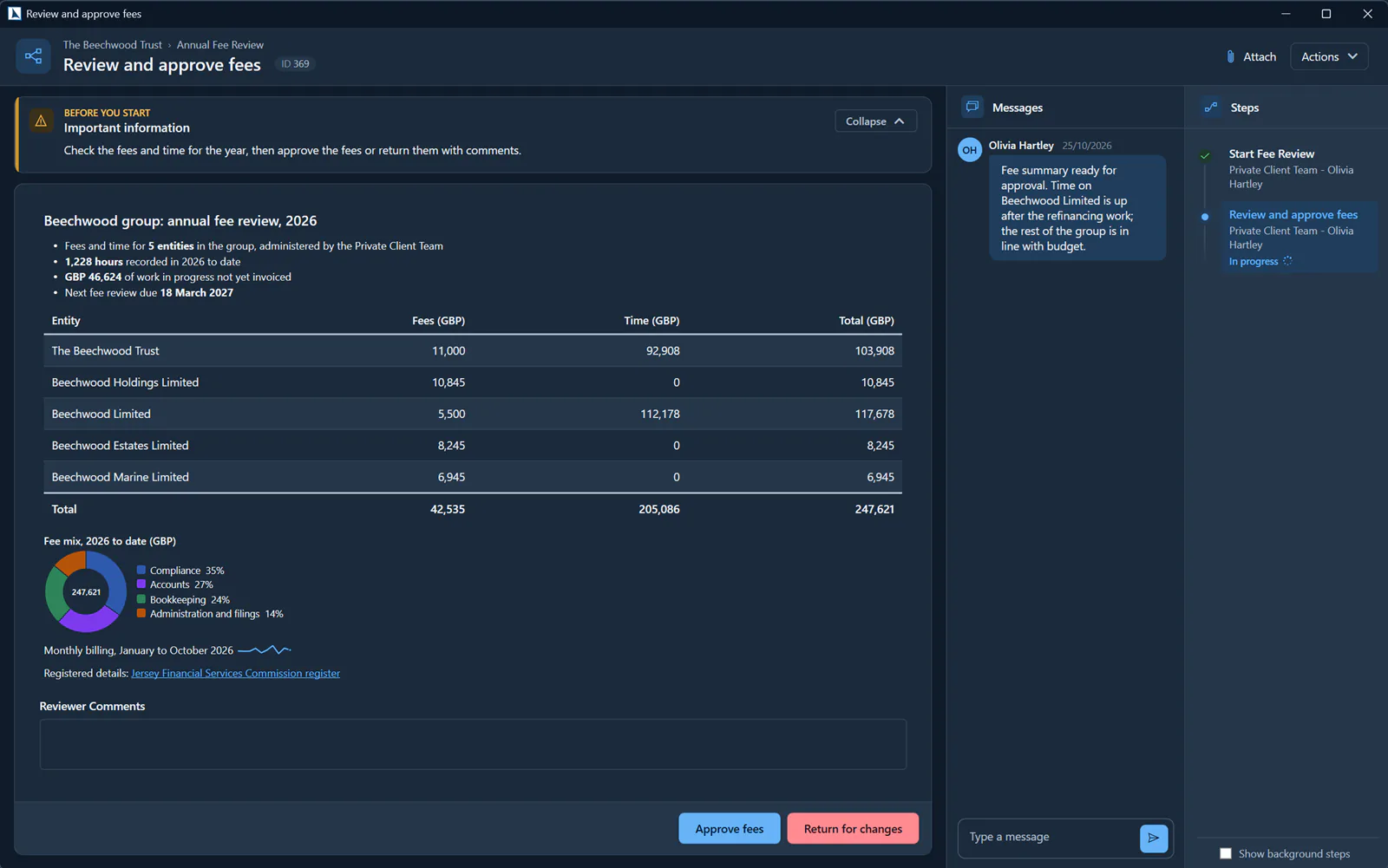Click the Type a message field
This screenshot has height=868, width=1388.
pyautogui.click(x=1049, y=838)
